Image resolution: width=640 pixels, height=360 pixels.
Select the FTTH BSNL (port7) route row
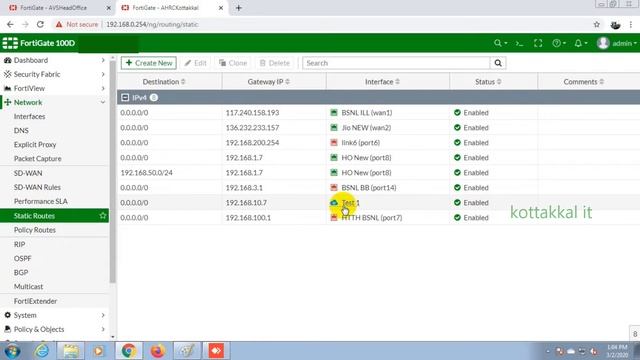[378, 218]
